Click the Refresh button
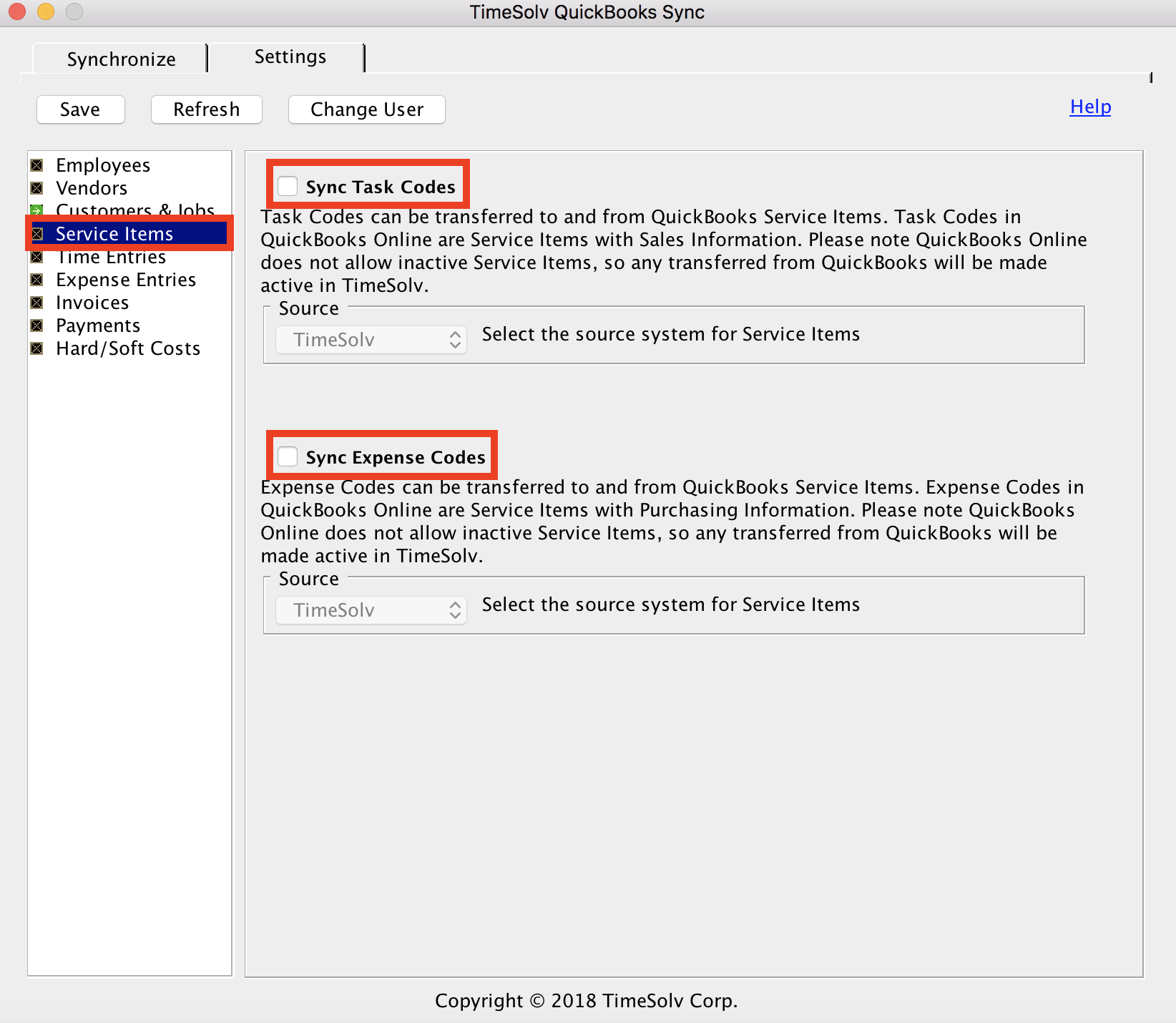Viewport: 1176px width, 1023px height. (206, 109)
